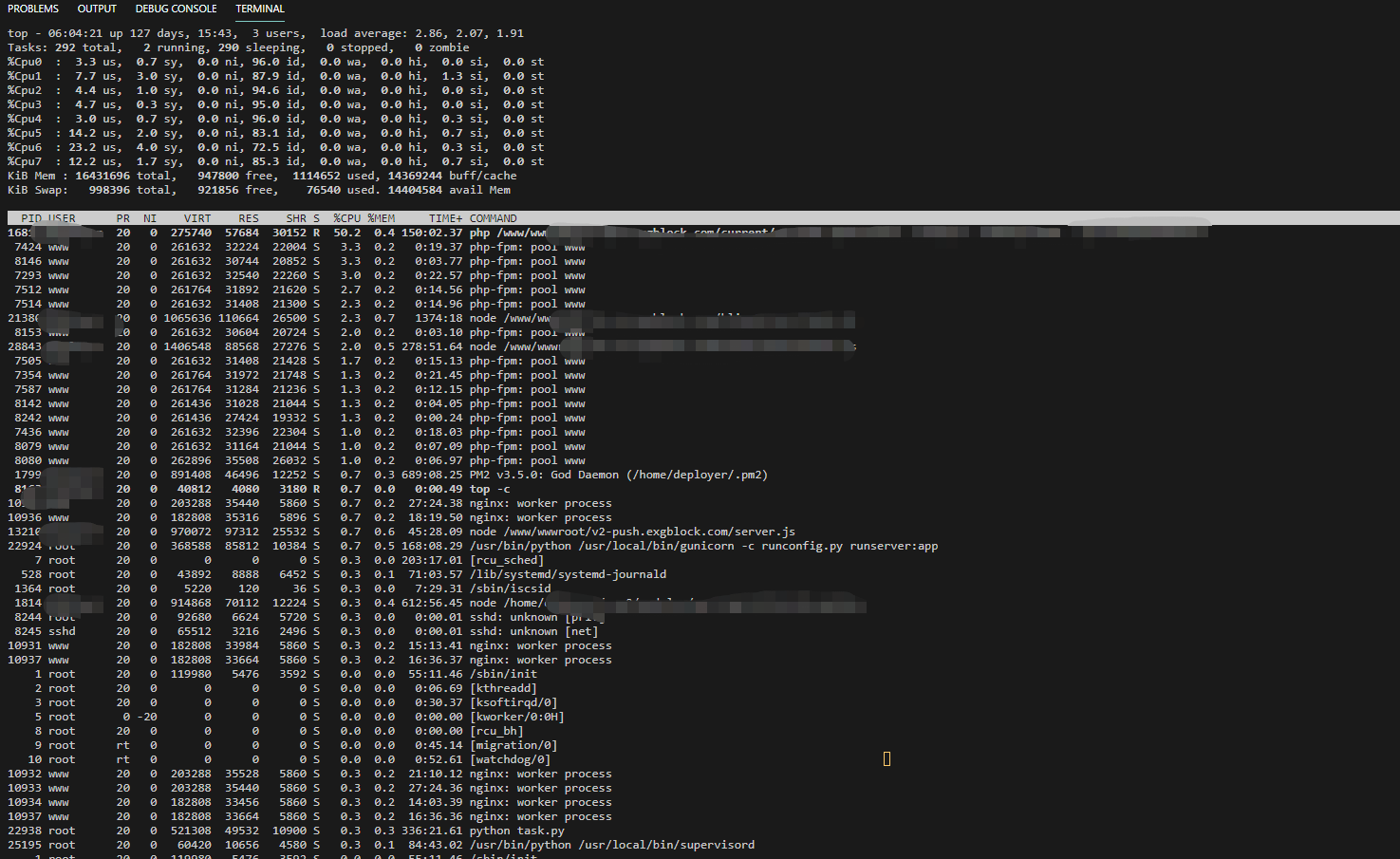Image resolution: width=1400 pixels, height=859 pixels.
Task: Click the TIME+ column header
Action: tap(445, 218)
